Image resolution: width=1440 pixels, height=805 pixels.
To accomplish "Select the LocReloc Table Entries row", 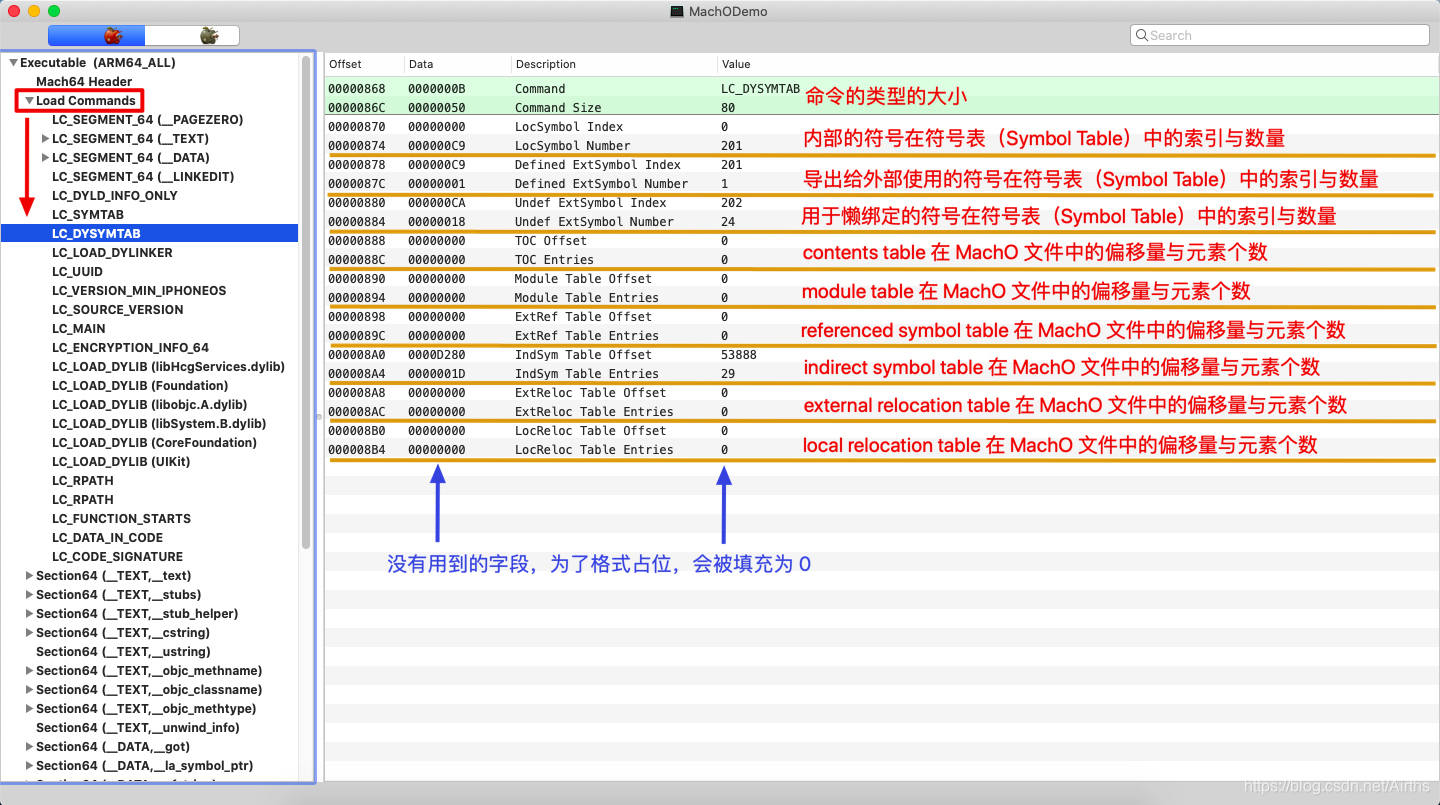I will click(x=882, y=450).
